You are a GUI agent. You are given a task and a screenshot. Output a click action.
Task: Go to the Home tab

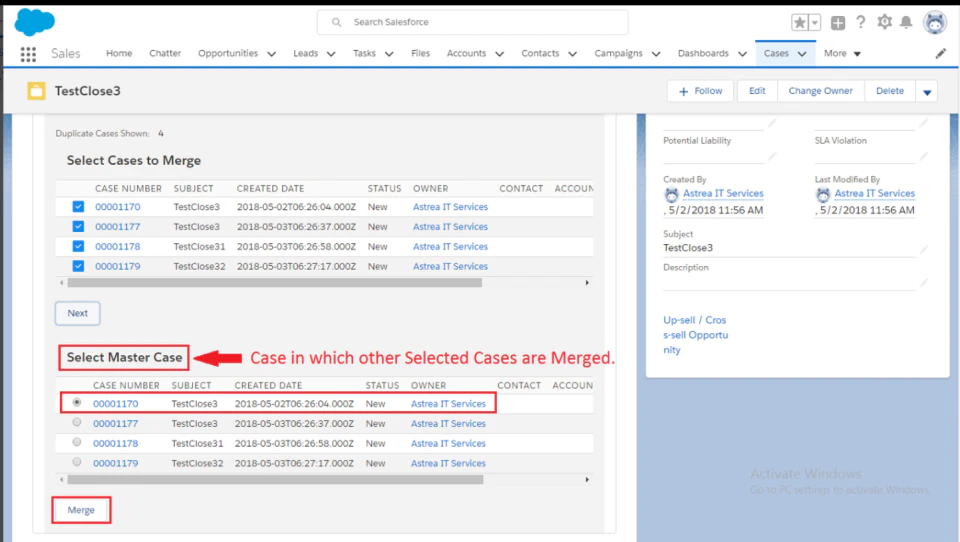coord(119,53)
